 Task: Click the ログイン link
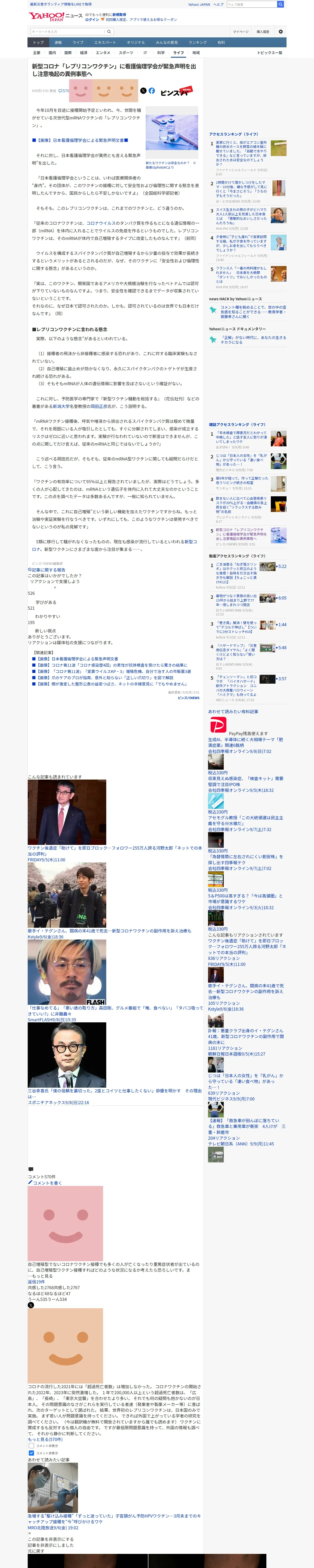click(x=92, y=20)
